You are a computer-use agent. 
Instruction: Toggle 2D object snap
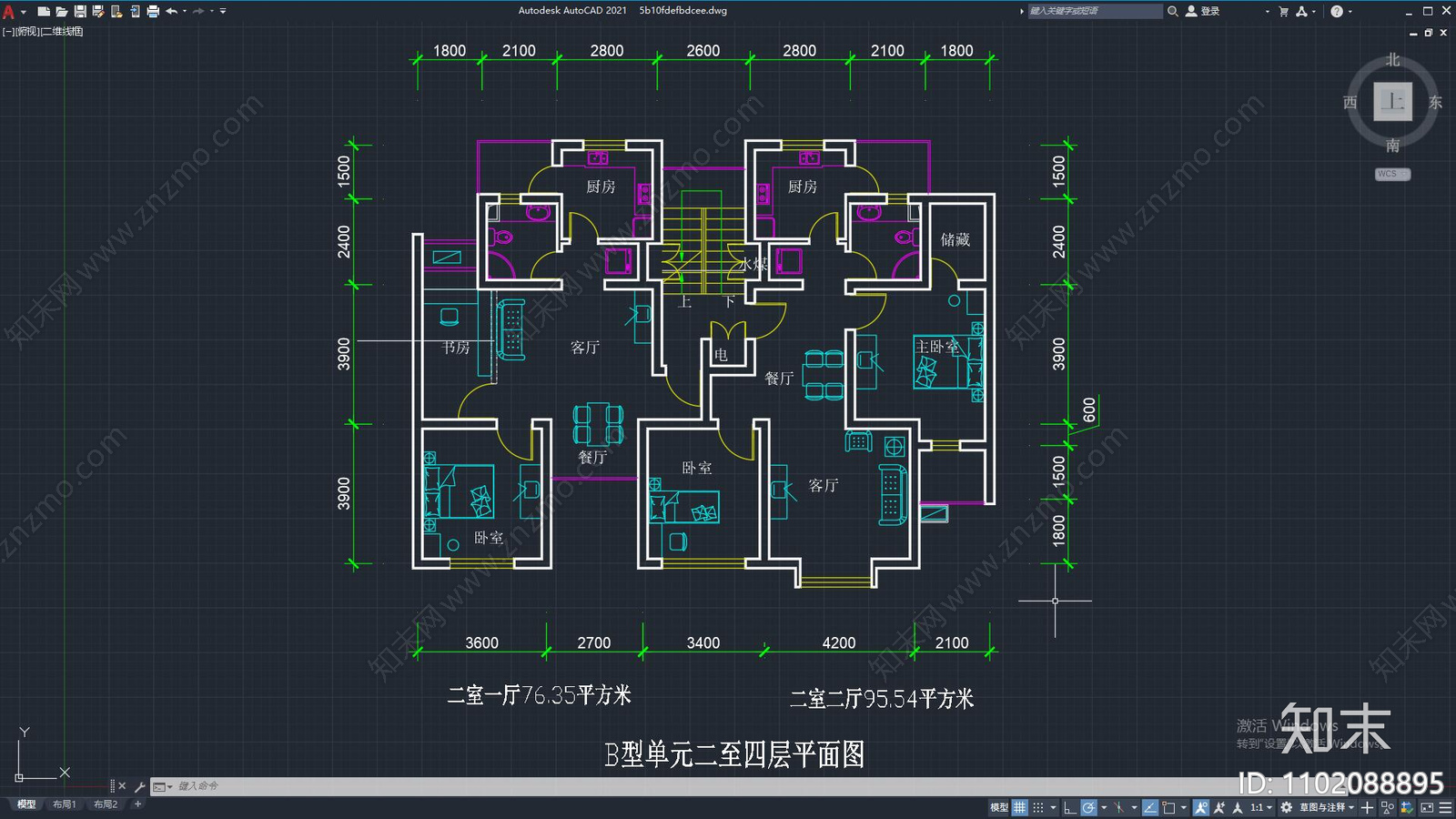pos(1168,807)
